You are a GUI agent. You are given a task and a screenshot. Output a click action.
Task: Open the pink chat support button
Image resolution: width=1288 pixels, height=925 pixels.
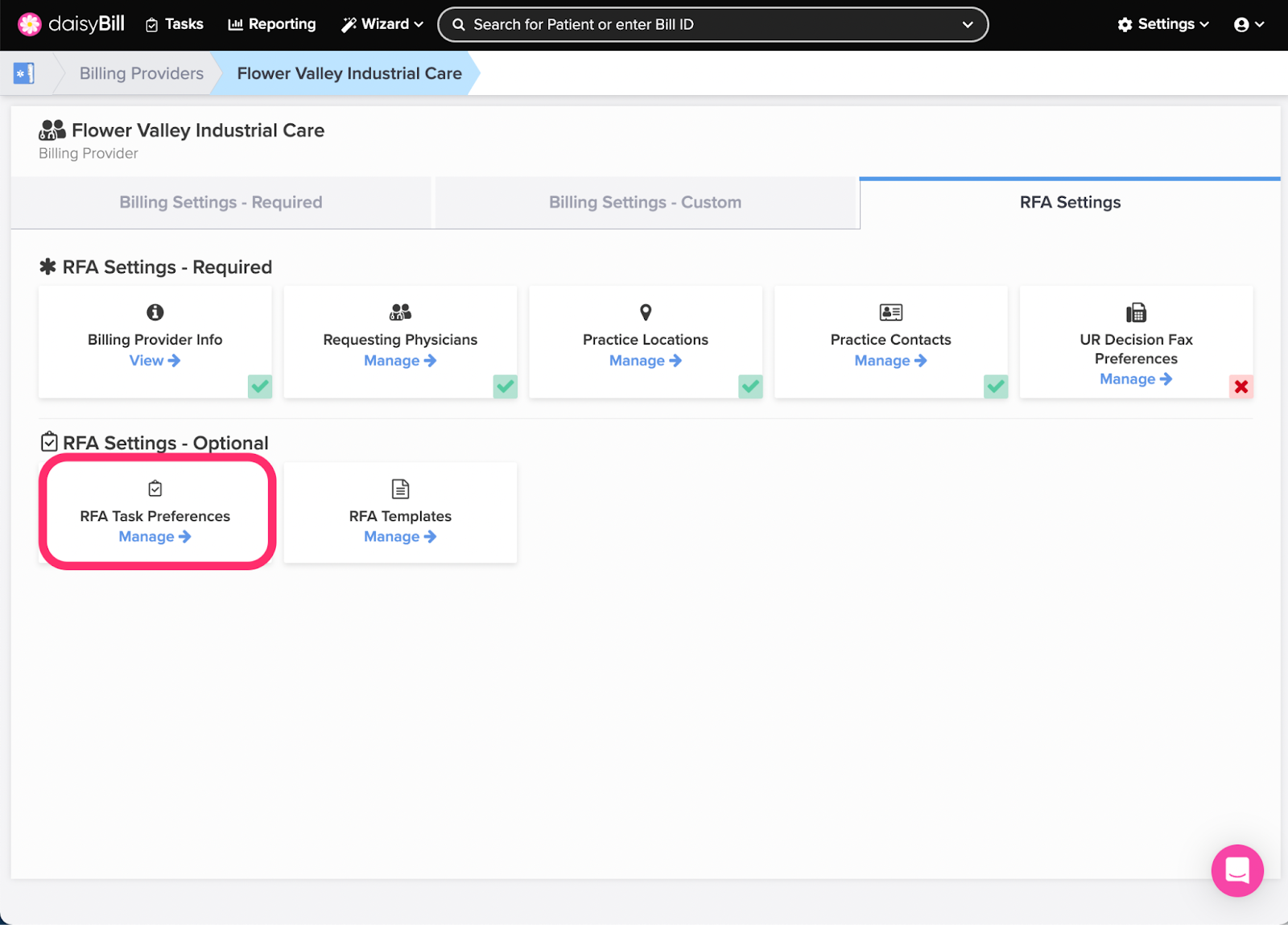coord(1237,870)
